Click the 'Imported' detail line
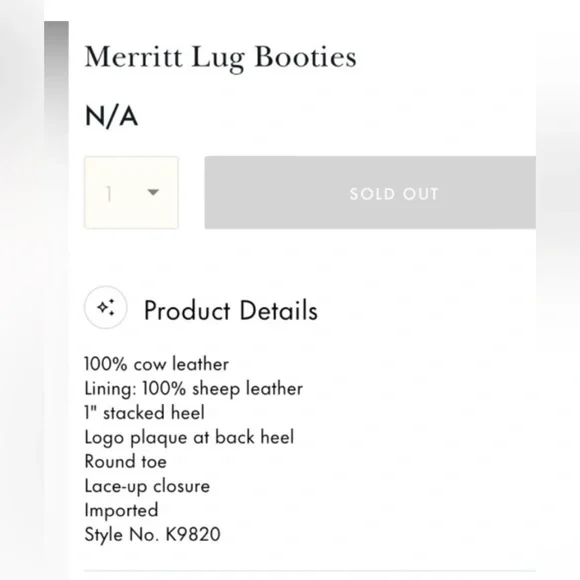The height and width of the screenshot is (580, 580). click(121, 510)
